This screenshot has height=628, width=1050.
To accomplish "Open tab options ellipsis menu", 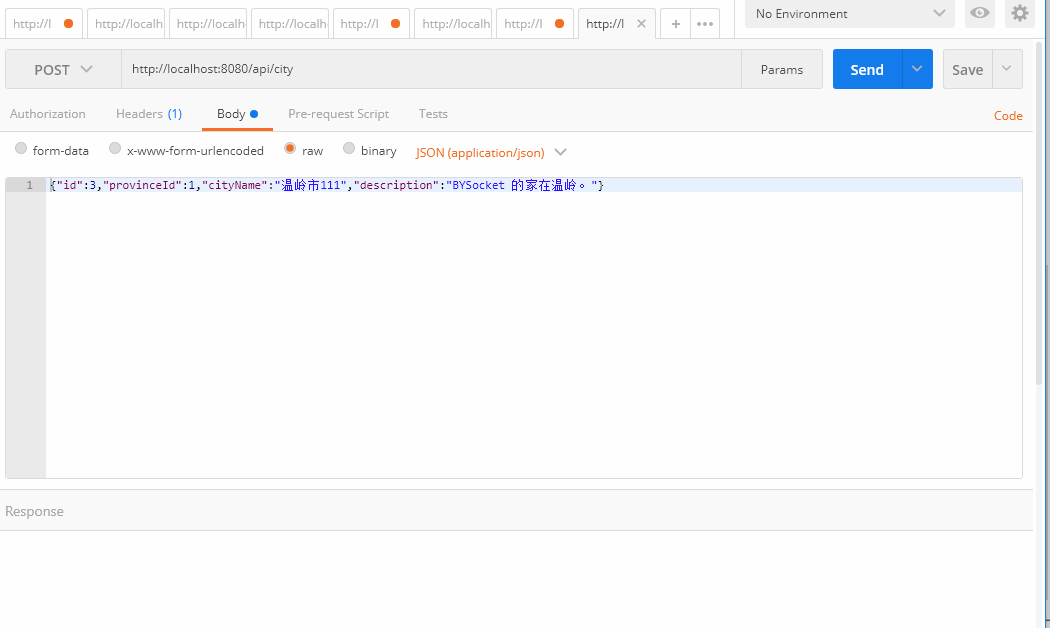I will point(704,24).
